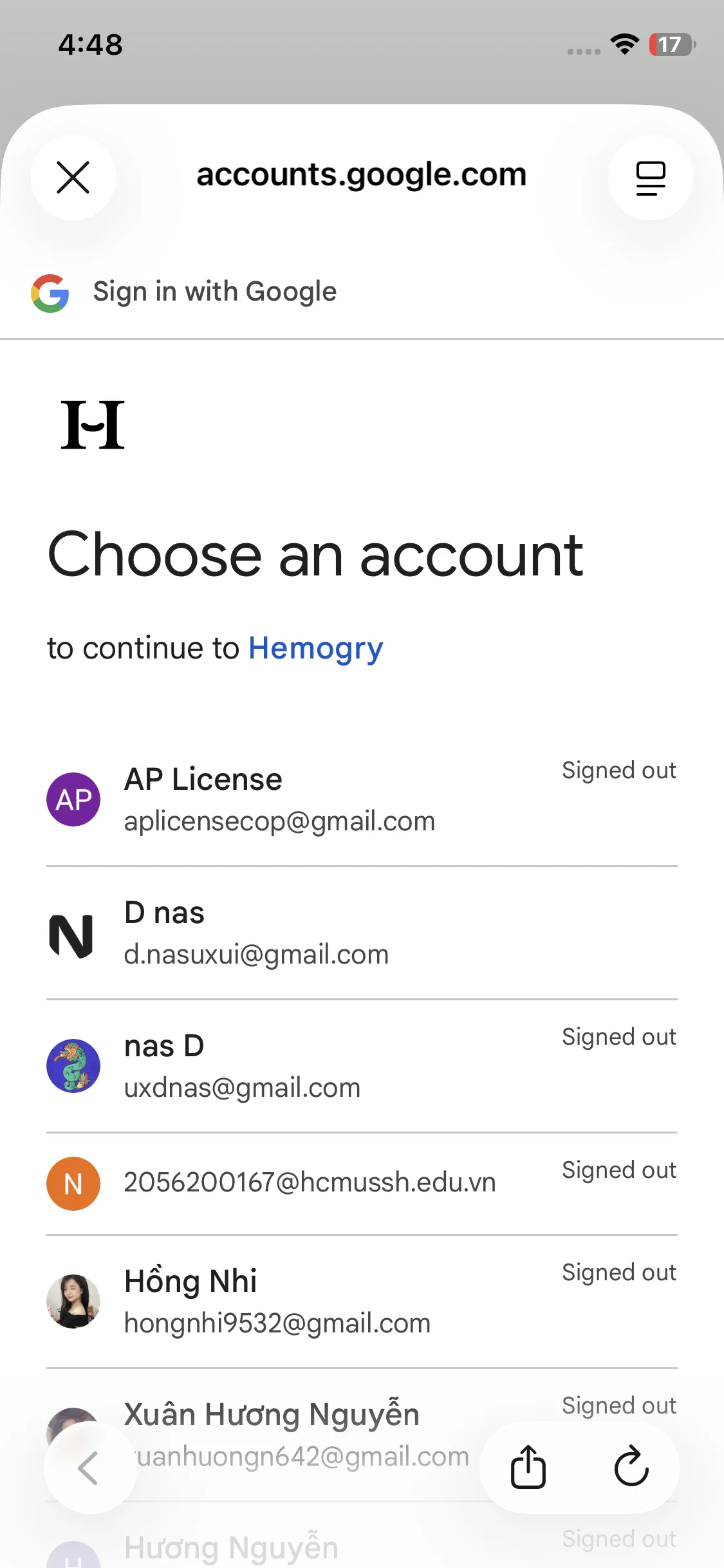Close the sign-in browser sheet
The width and height of the screenshot is (724, 1568).
click(73, 178)
